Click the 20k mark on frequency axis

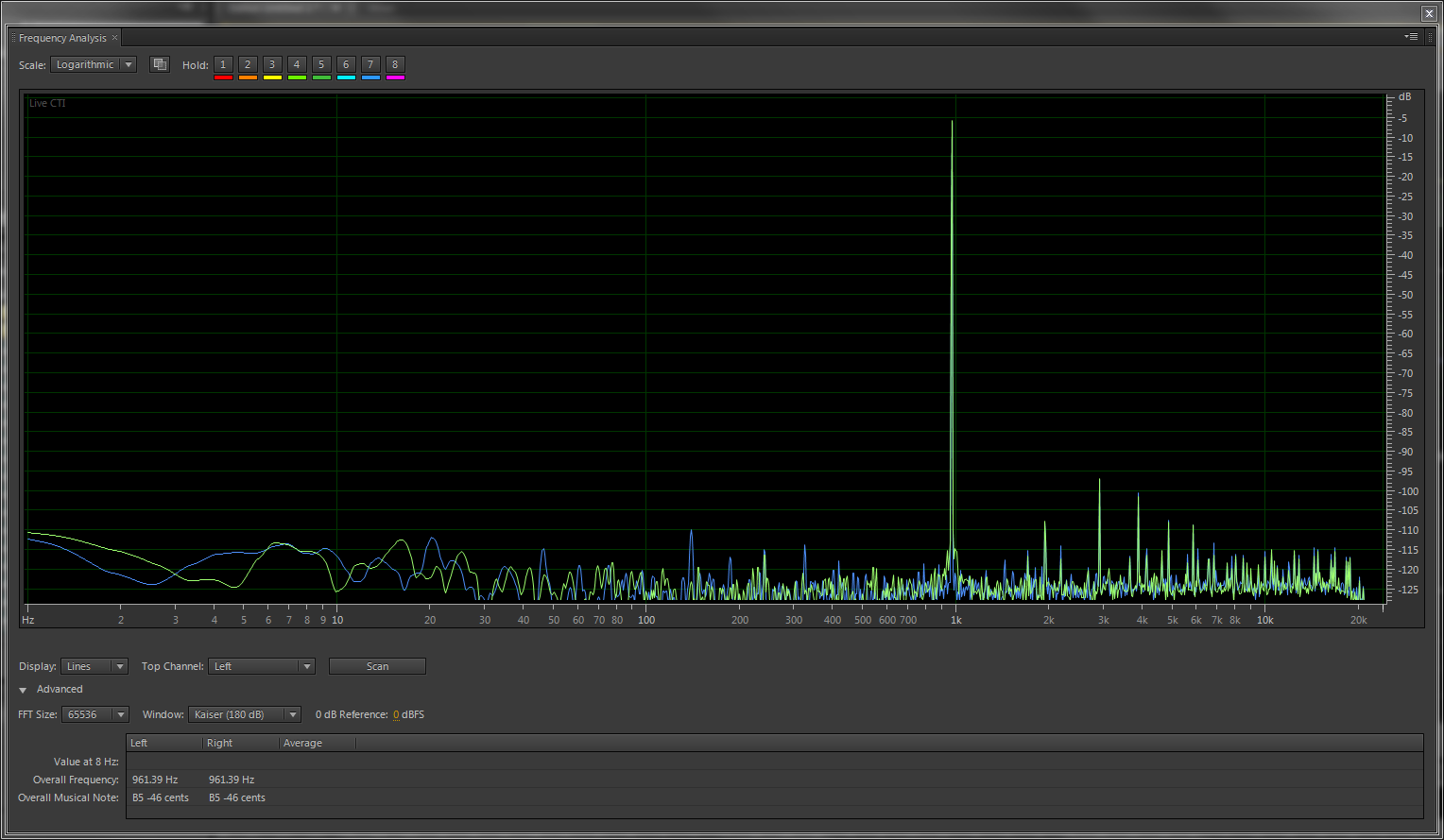point(1358,620)
